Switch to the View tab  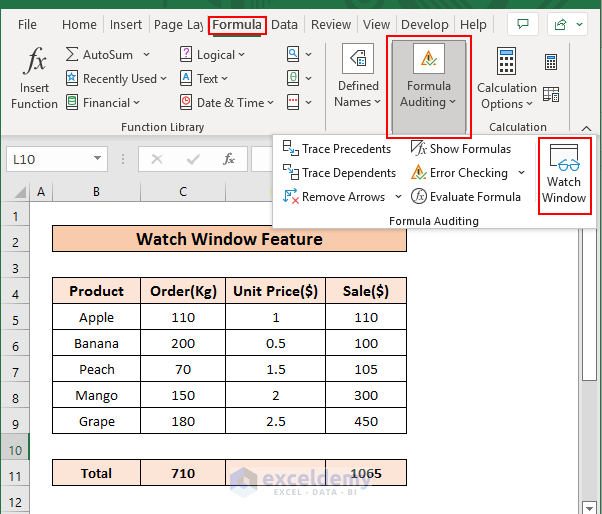pyautogui.click(x=376, y=25)
